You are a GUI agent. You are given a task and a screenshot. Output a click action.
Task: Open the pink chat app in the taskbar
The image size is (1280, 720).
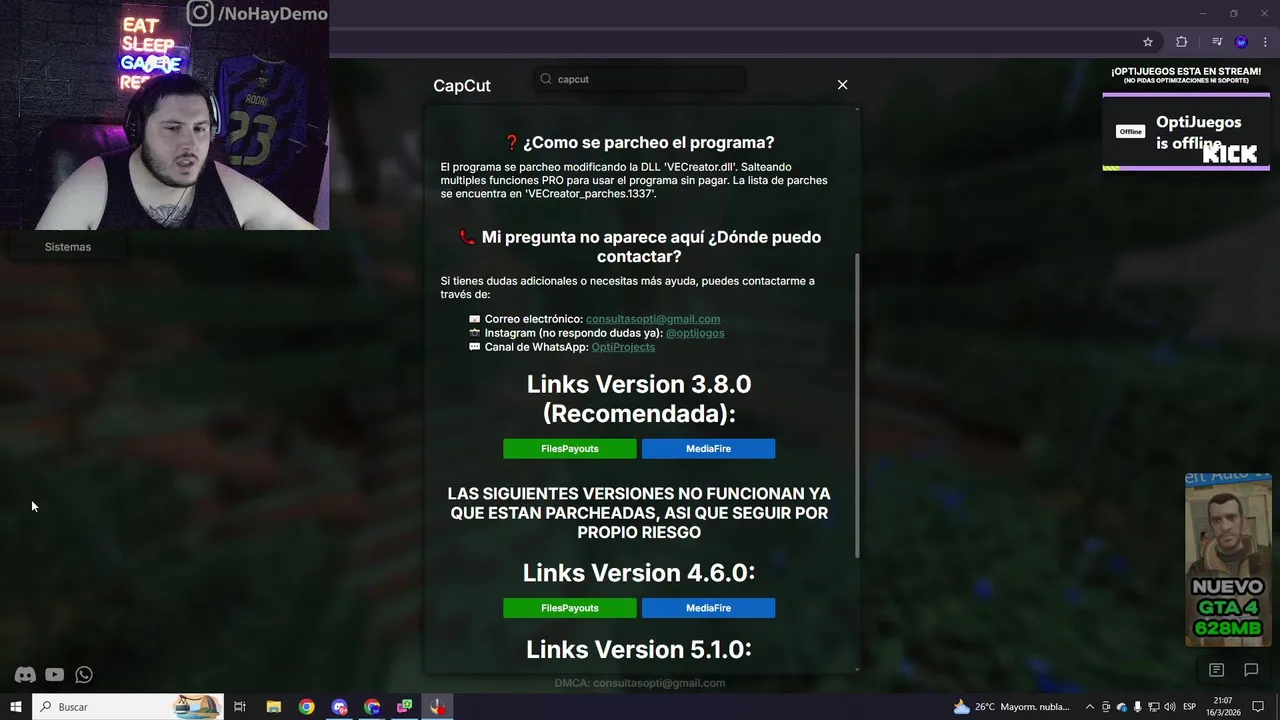click(x=405, y=707)
